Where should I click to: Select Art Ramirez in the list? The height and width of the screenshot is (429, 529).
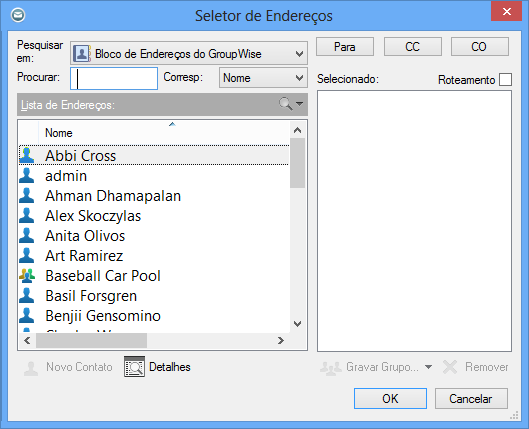[x=154, y=256]
